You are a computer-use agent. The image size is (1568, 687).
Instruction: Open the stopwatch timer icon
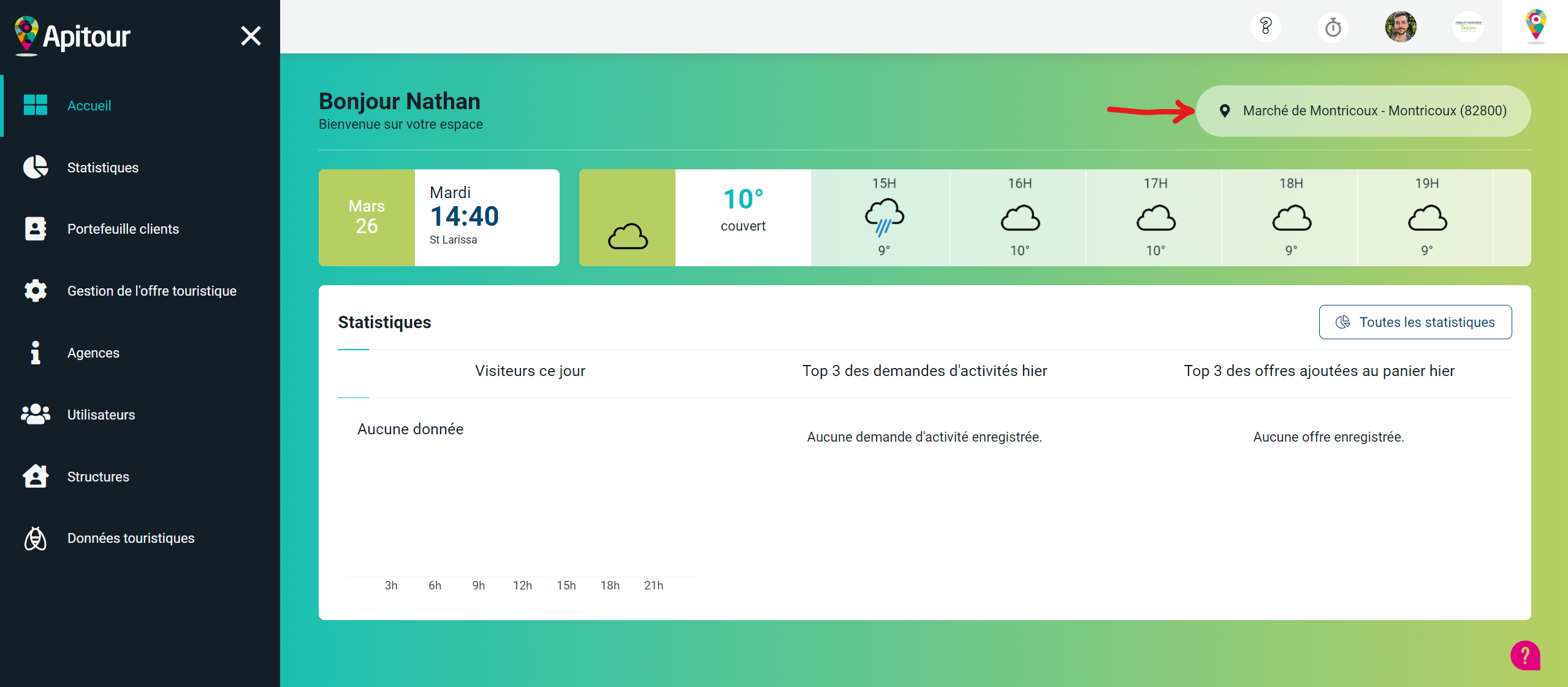click(1333, 27)
